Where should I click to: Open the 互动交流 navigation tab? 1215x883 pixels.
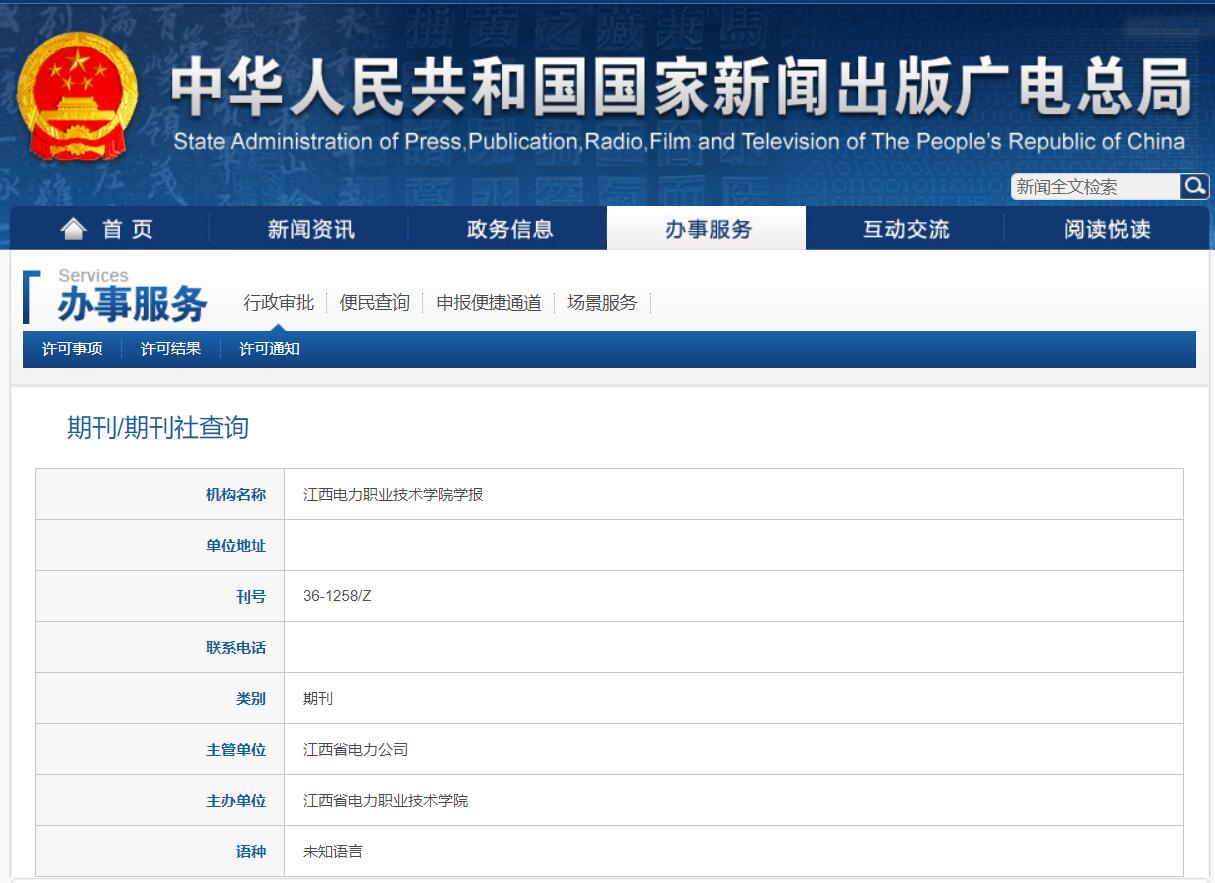(906, 229)
